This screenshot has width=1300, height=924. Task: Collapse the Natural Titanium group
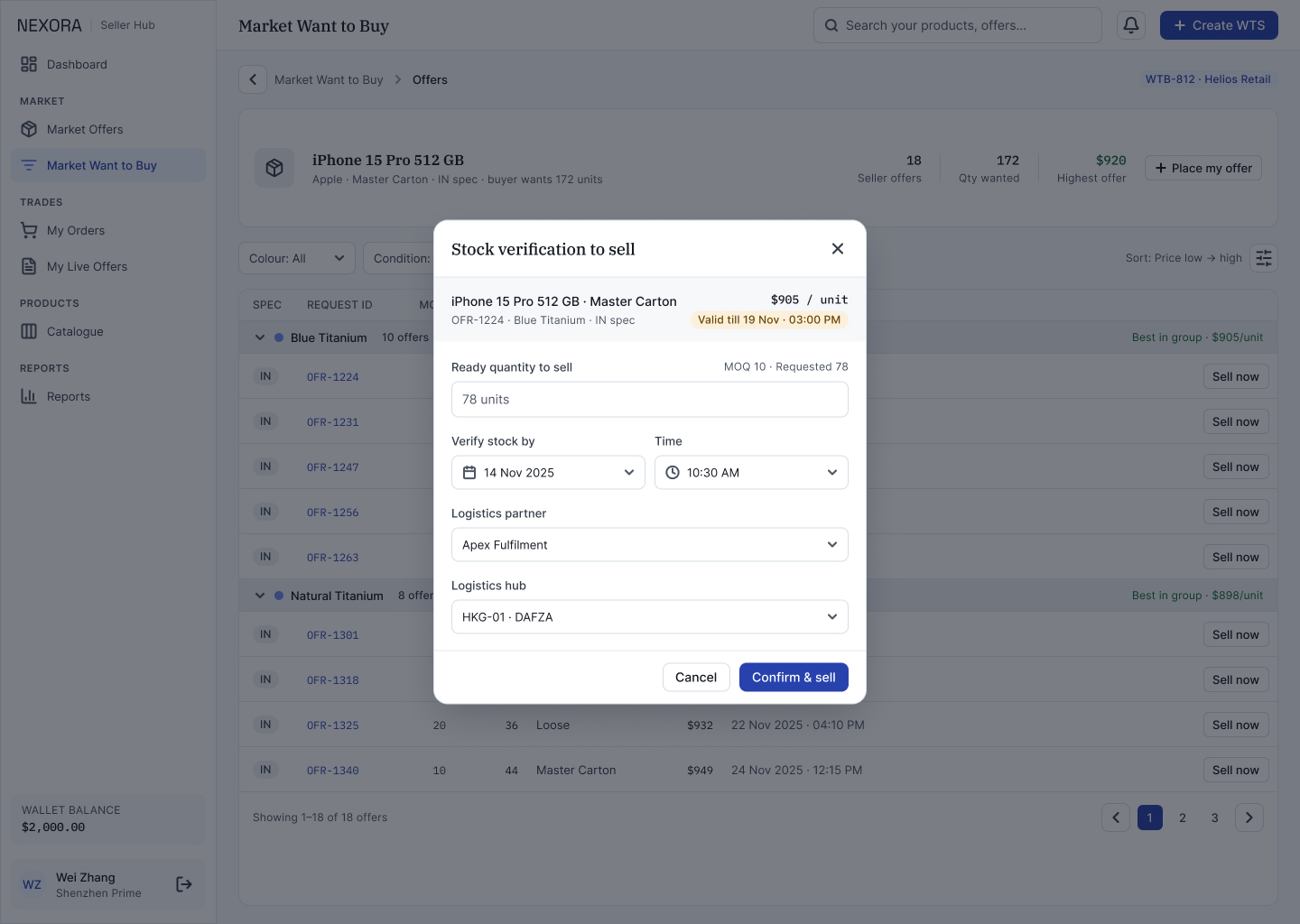coord(260,596)
